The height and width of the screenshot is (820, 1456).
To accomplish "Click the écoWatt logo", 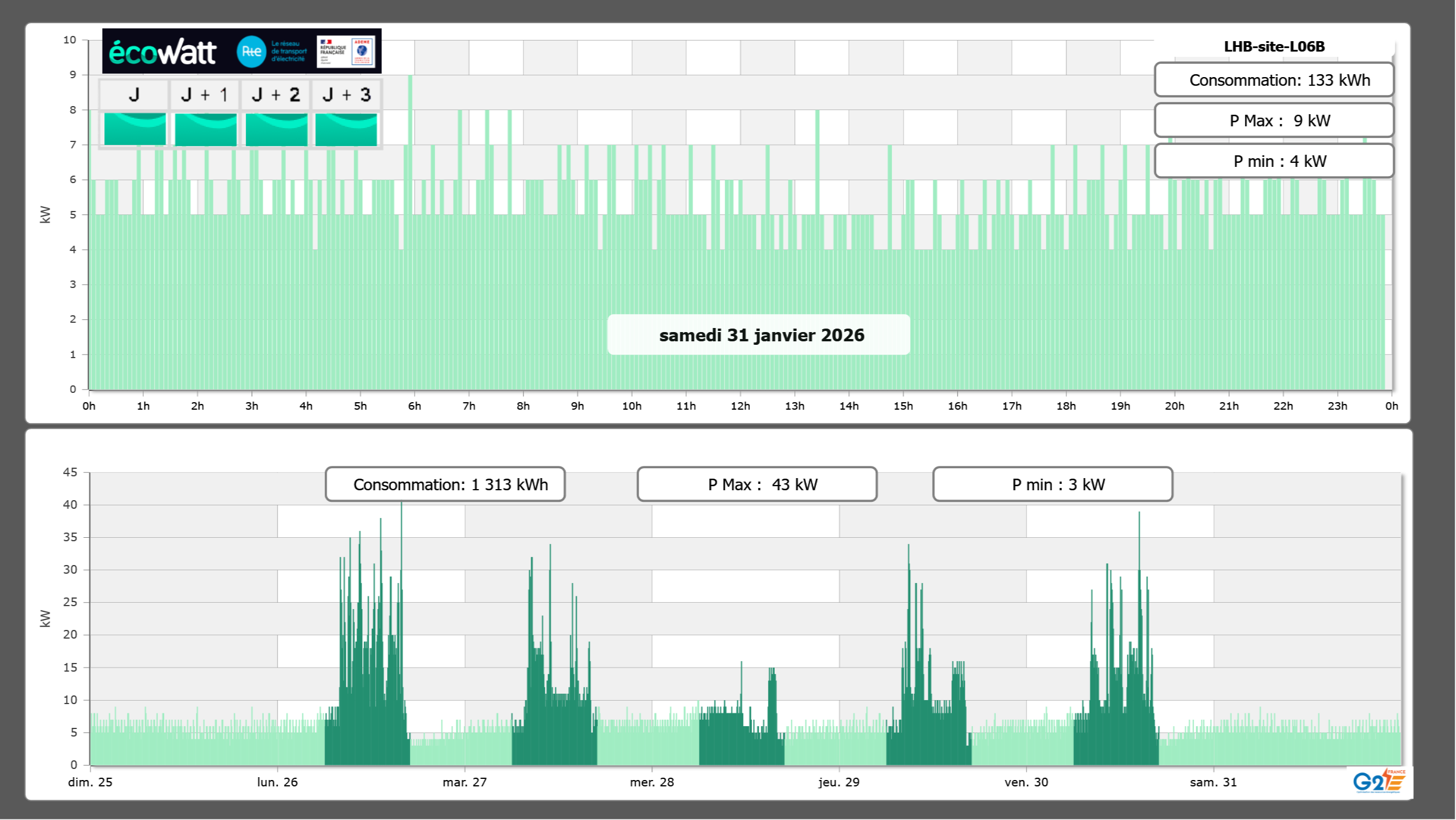I will click(x=163, y=52).
